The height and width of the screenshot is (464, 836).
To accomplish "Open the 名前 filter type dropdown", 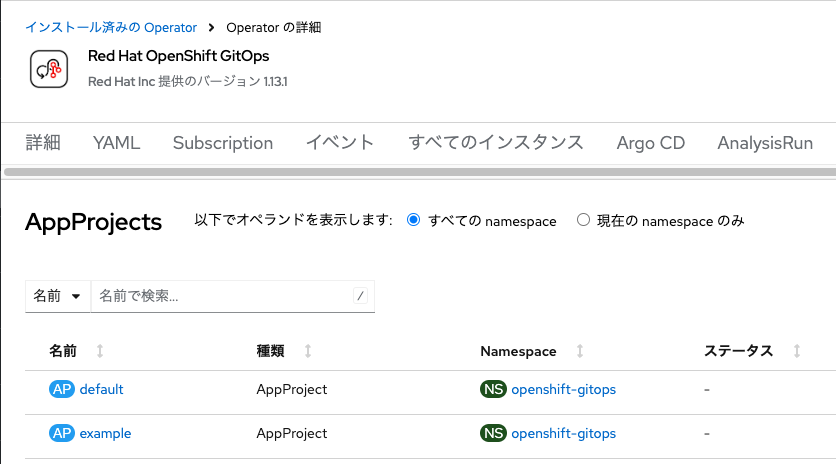I will click(58, 296).
